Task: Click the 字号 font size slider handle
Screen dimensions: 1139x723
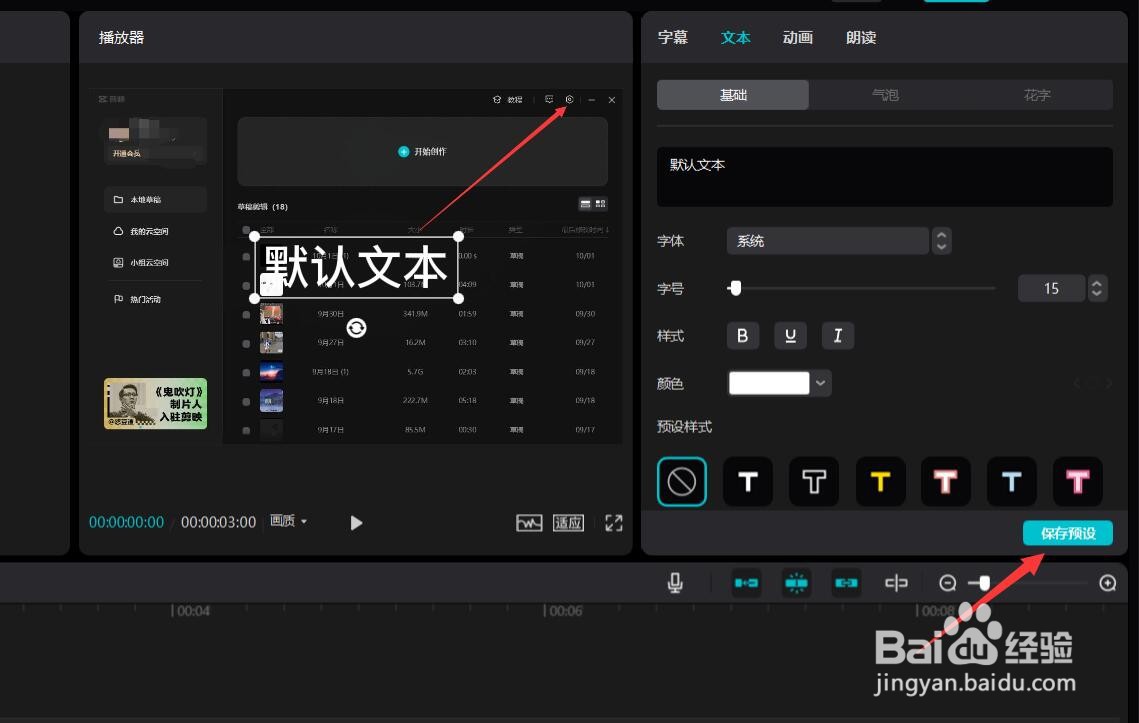Action: click(736, 288)
